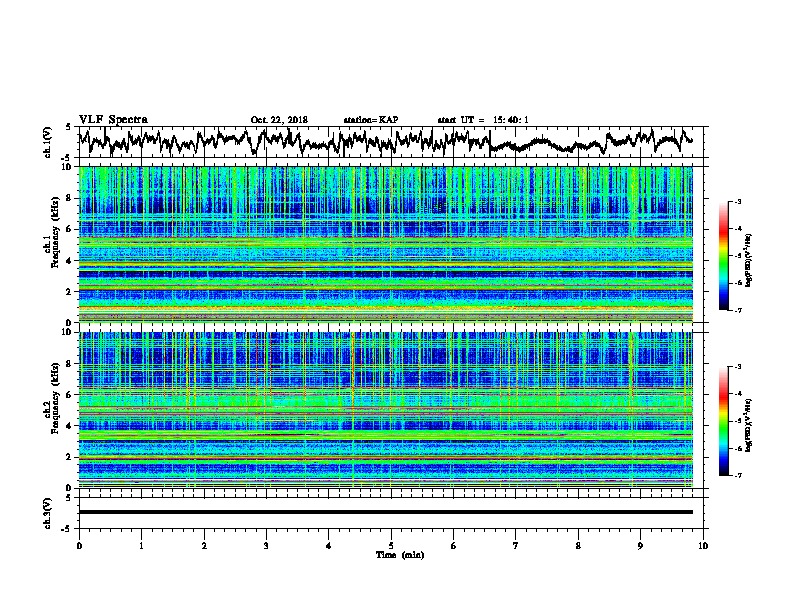Click the log(PSD) label beside ch.2 colorbar
The height and width of the screenshot is (612, 792).
coord(749,425)
